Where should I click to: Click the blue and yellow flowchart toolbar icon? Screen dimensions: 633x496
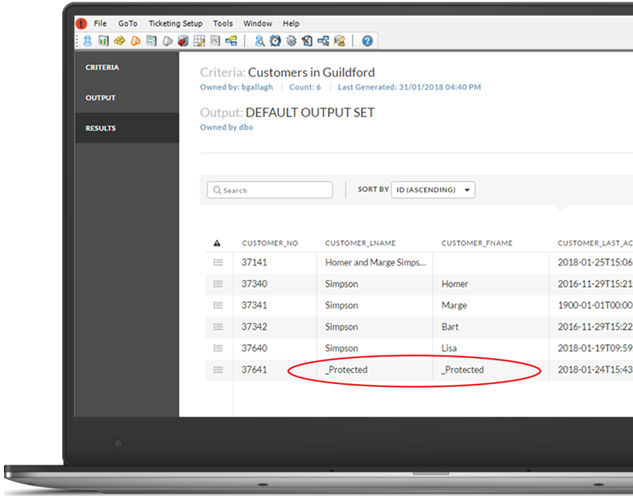coord(231,41)
